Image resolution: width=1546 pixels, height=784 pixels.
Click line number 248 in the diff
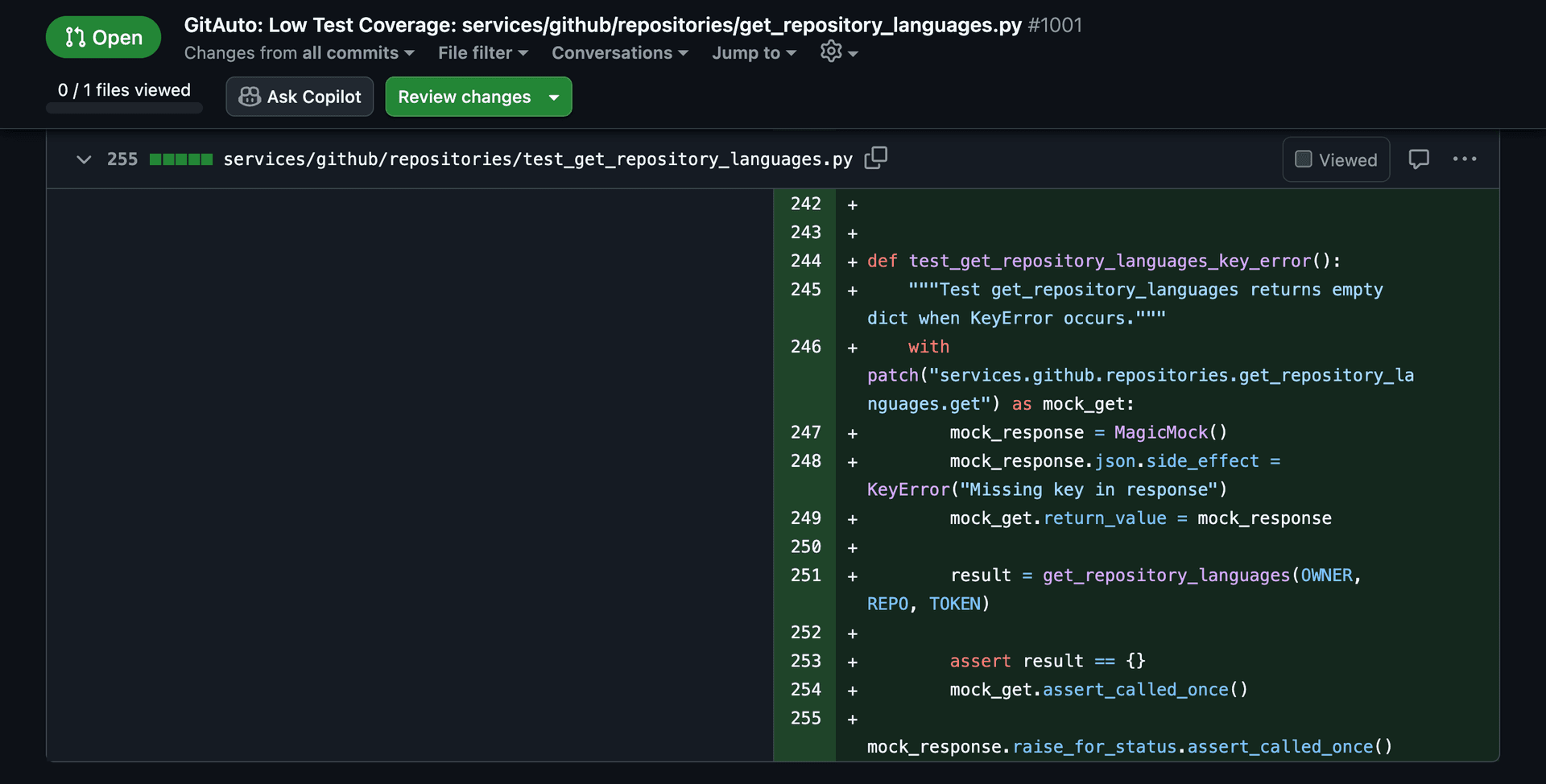pos(805,461)
